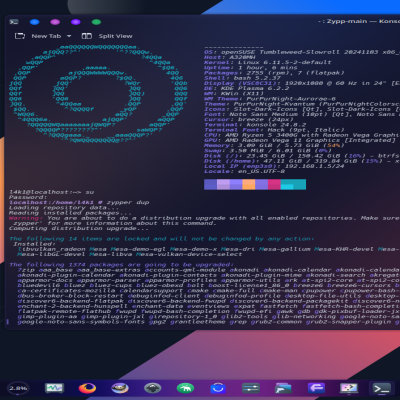Screen dimensions: 400x400
Task: Click the 'Kernel: Linux 6.11.5-2-default' line
Action: pos(268,62)
